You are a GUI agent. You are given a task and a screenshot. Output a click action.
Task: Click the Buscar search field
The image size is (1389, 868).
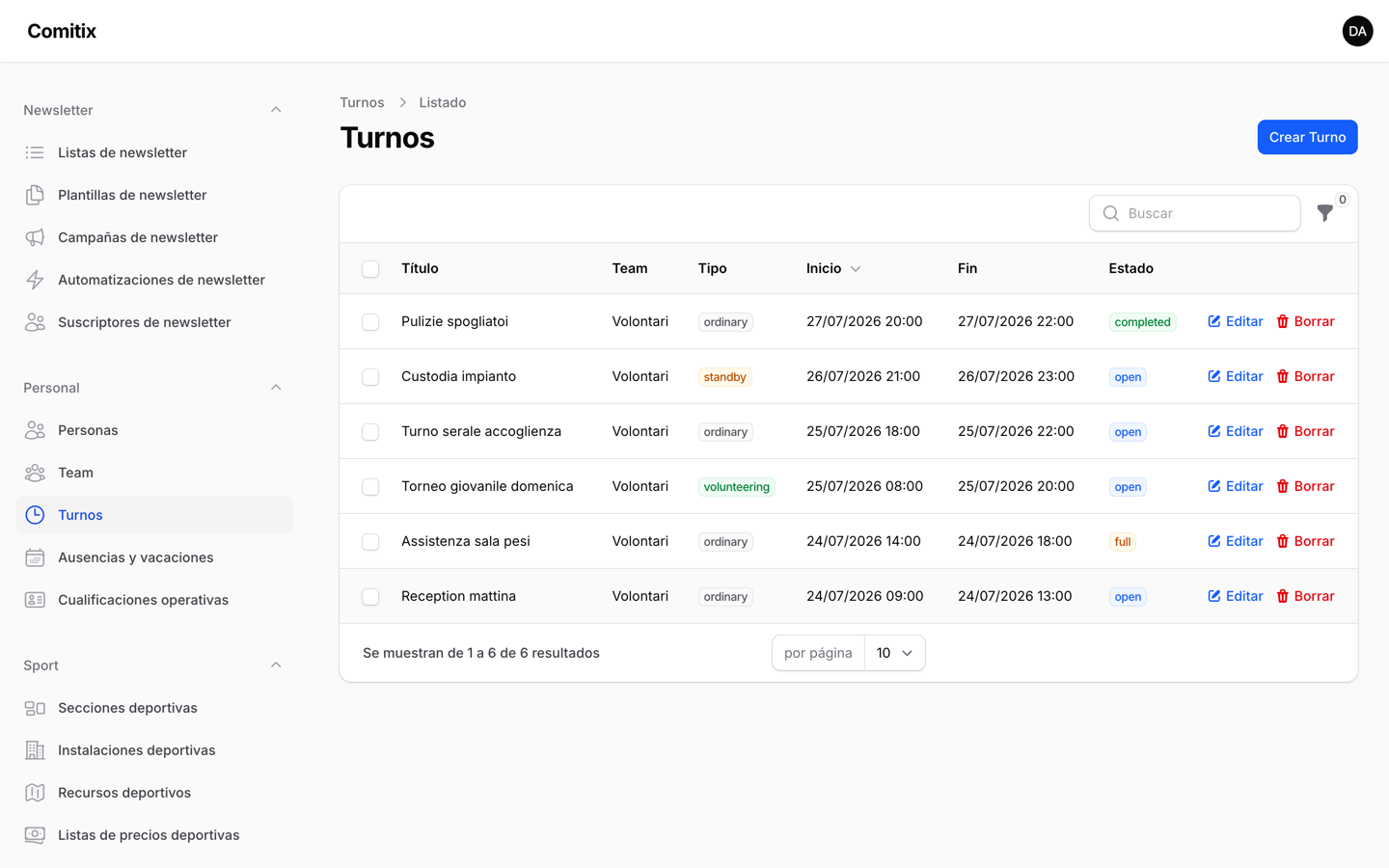pos(1195,213)
